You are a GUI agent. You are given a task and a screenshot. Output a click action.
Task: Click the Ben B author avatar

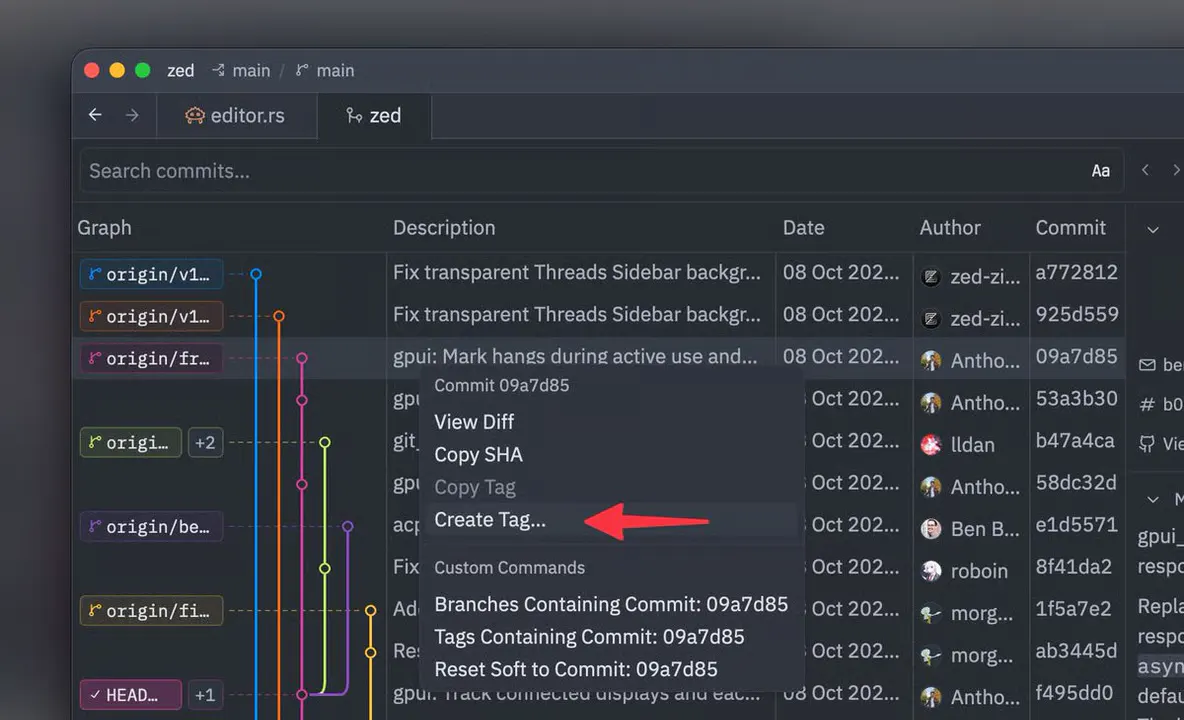coord(931,529)
